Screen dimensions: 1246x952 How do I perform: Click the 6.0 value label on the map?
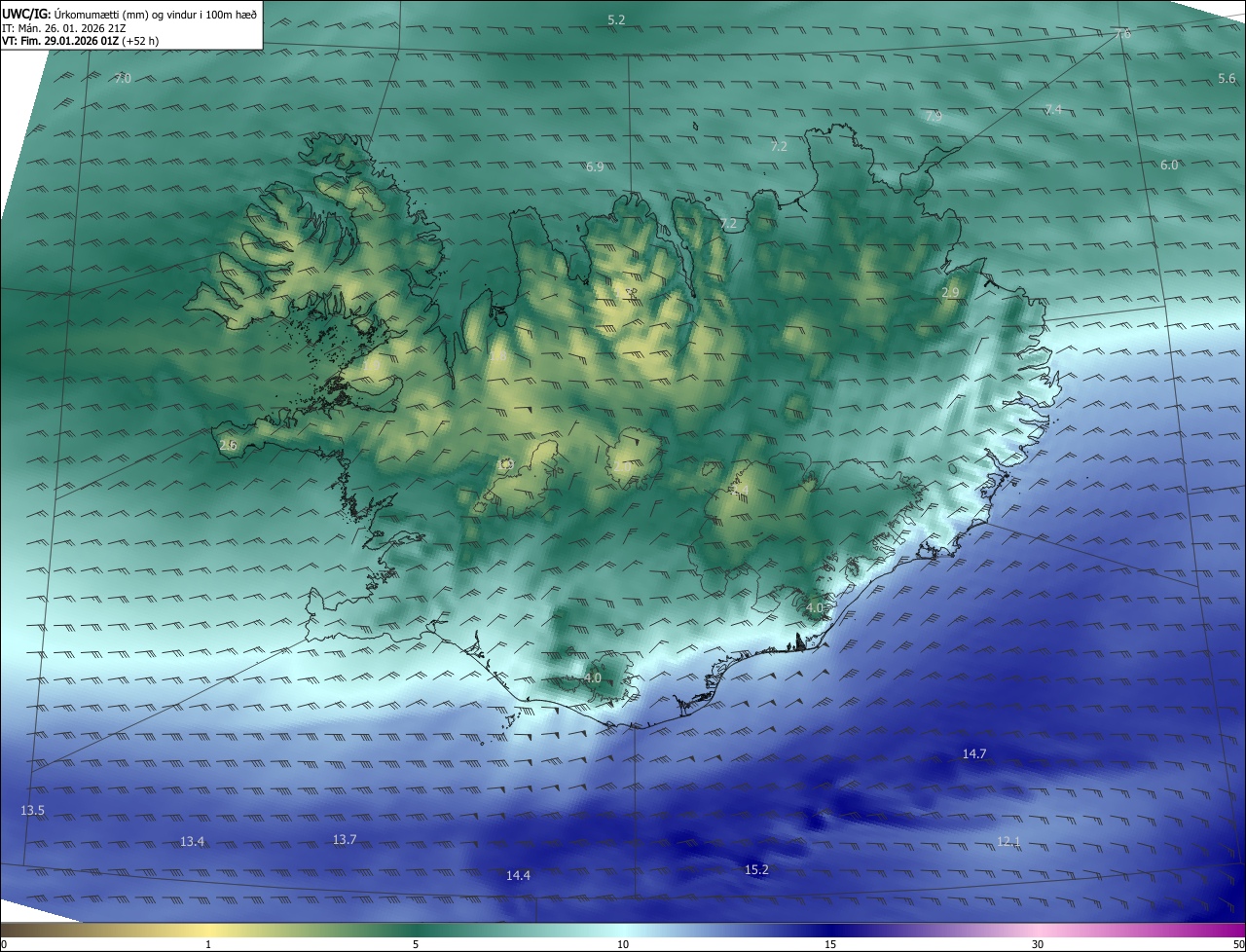(1169, 165)
